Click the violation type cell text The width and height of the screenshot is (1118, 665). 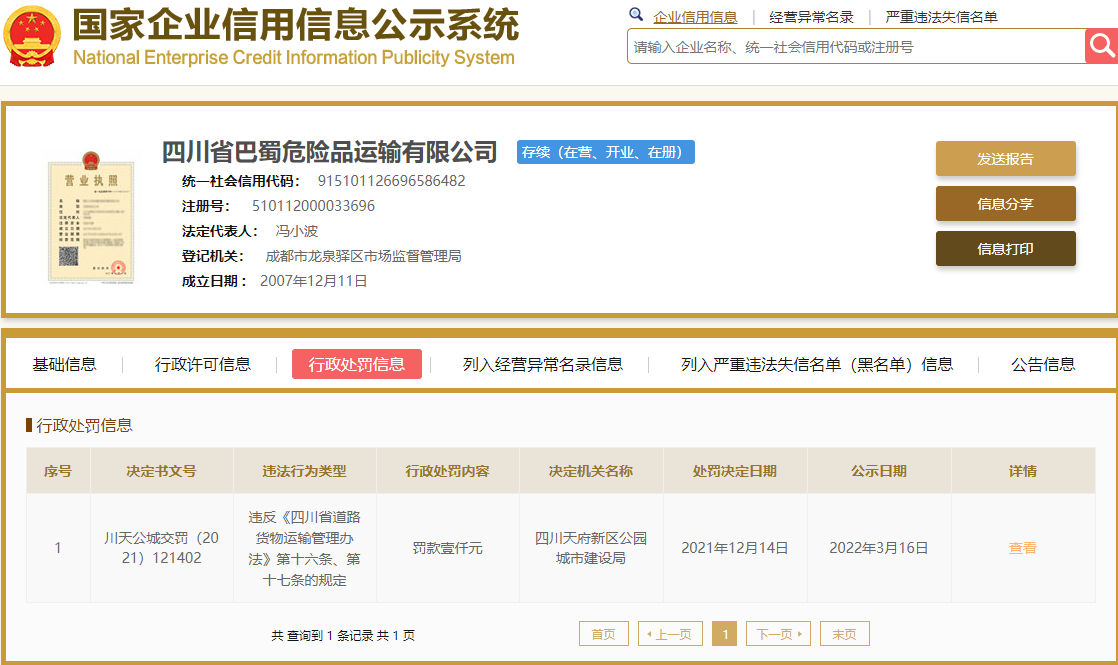pyautogui.click(x=304, y=548)
